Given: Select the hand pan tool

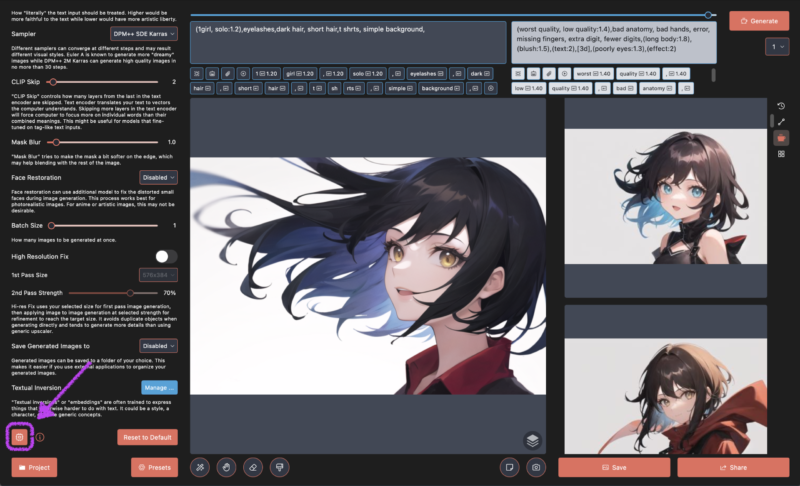Looking at the screenshot, I should (227, 467).
